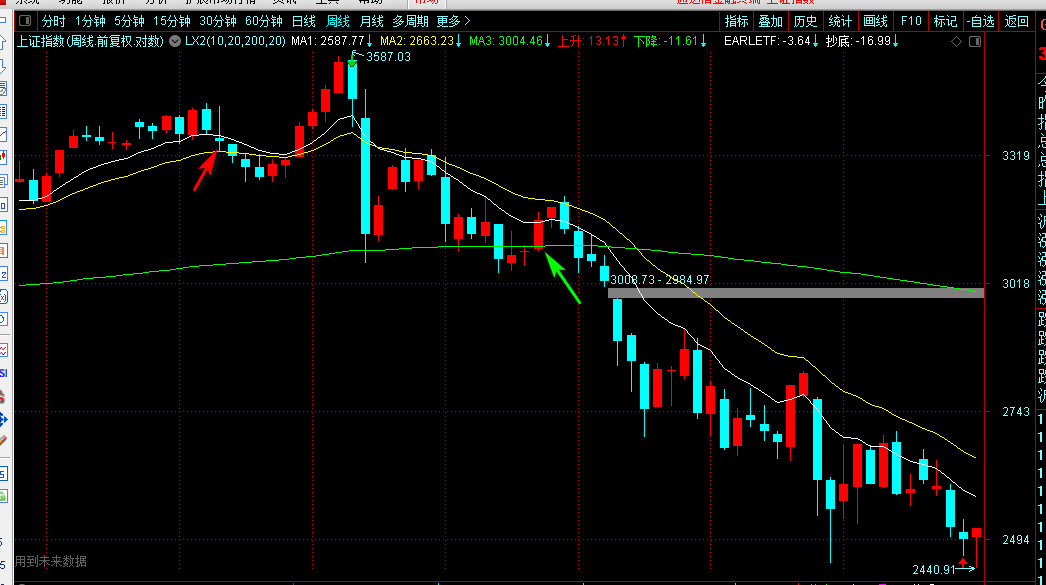1046x585 pixels.
Task: Click the 上证指数(周线.前复权.对数) chart title
Action: pyautogui.click(x=90, y=41)
